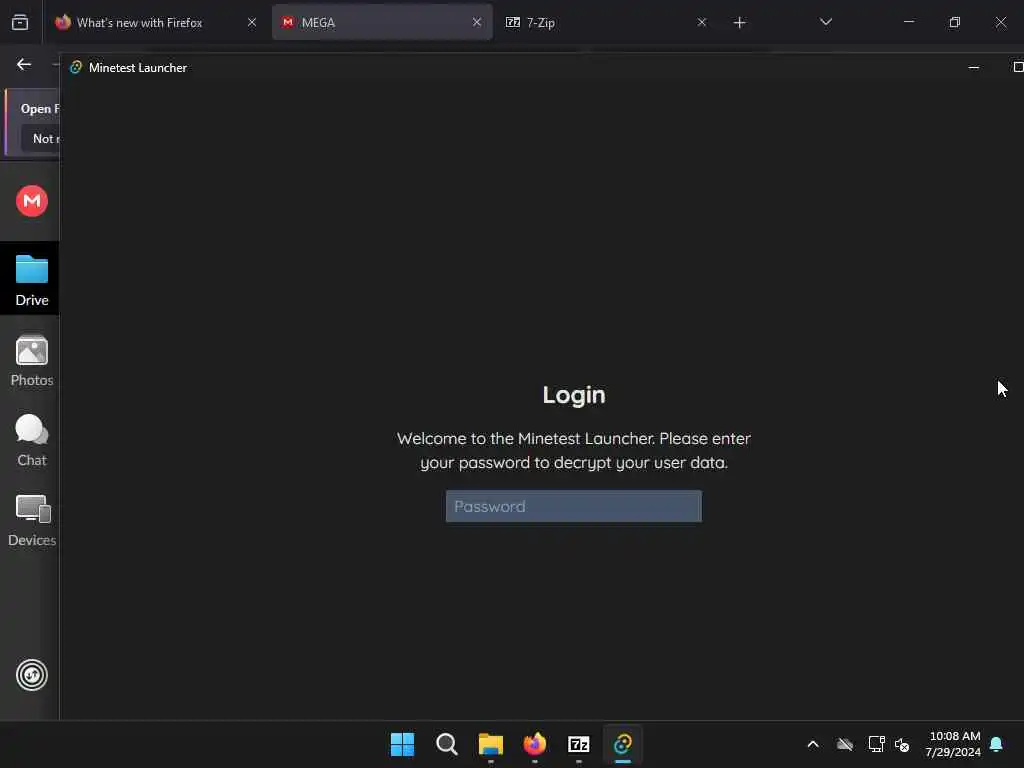Switch to the MEGA browser tab

point(382,22)
